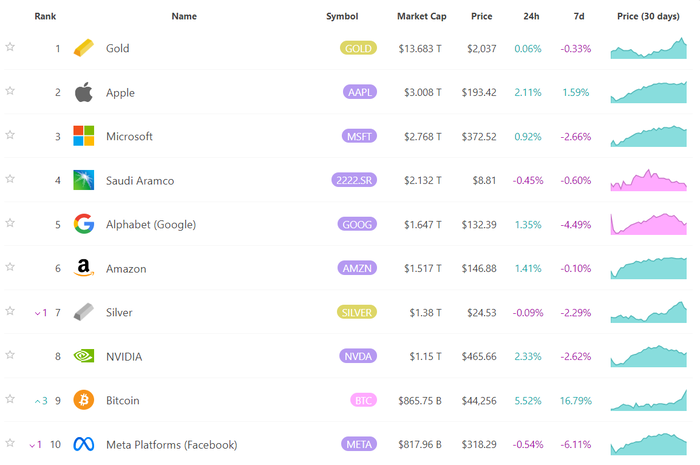This screenshot has width=700, height=465.
Task: Click the GOLD symbol badge
Action: point(358,48)
